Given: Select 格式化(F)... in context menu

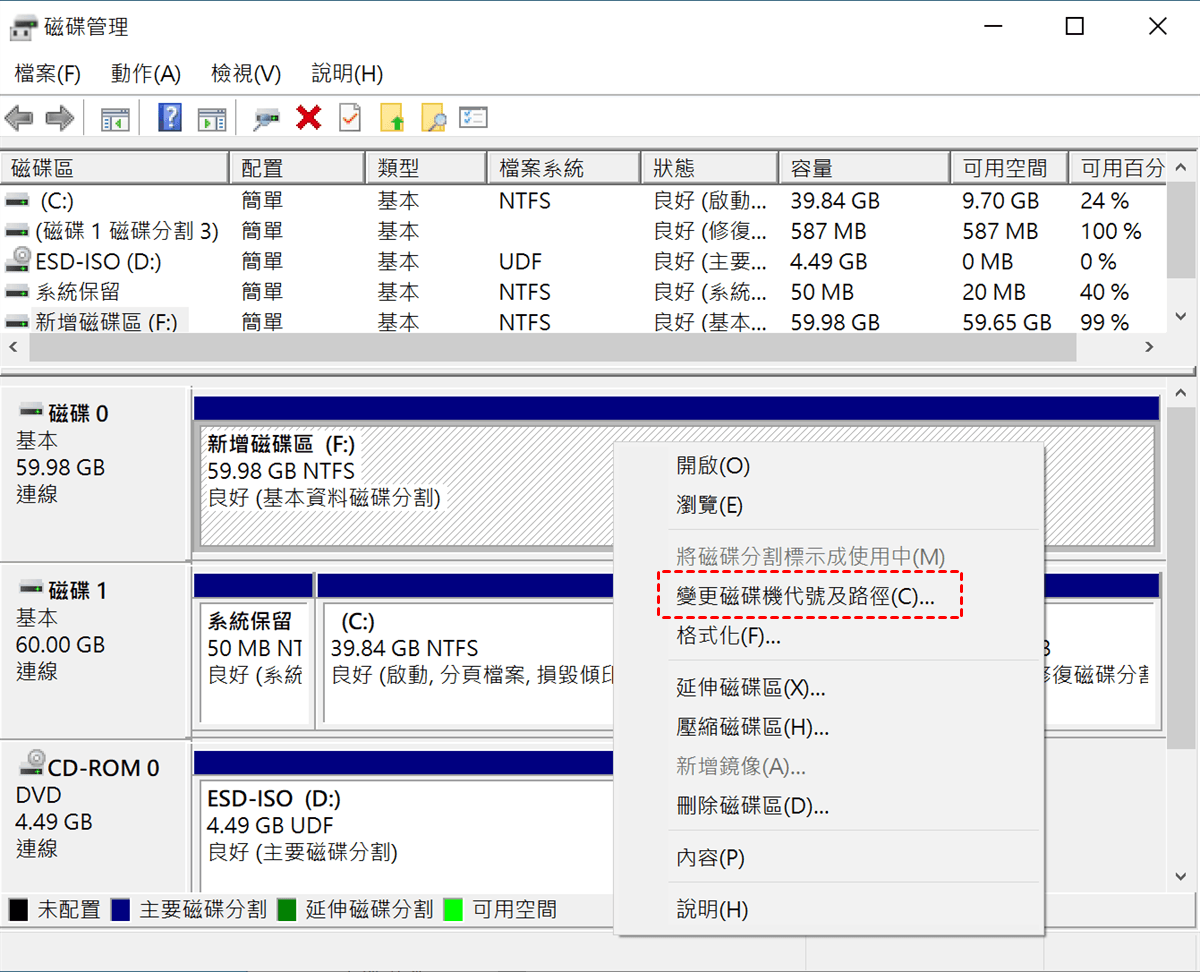Looking at the screenshot, I should tap(828, 635).
